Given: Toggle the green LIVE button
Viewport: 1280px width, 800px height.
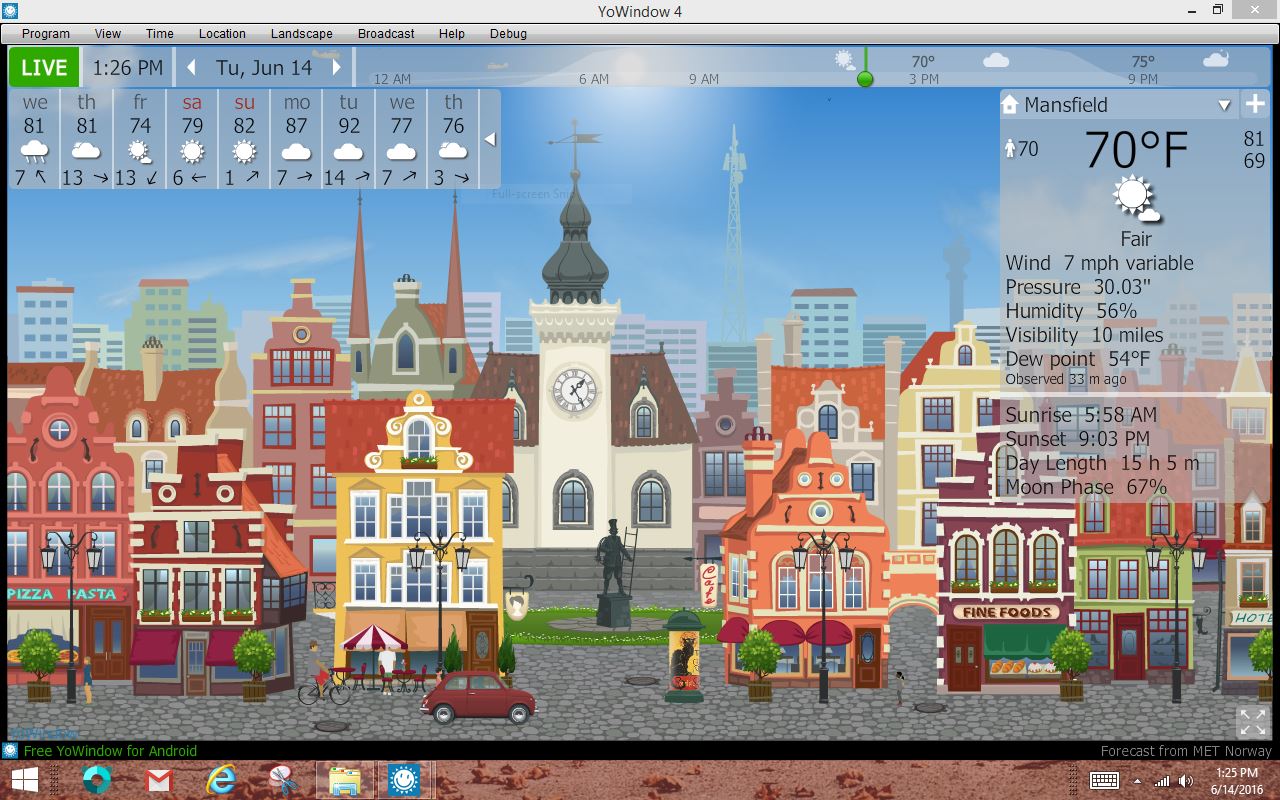Looking at the screenshot, I should coord(44,68).
